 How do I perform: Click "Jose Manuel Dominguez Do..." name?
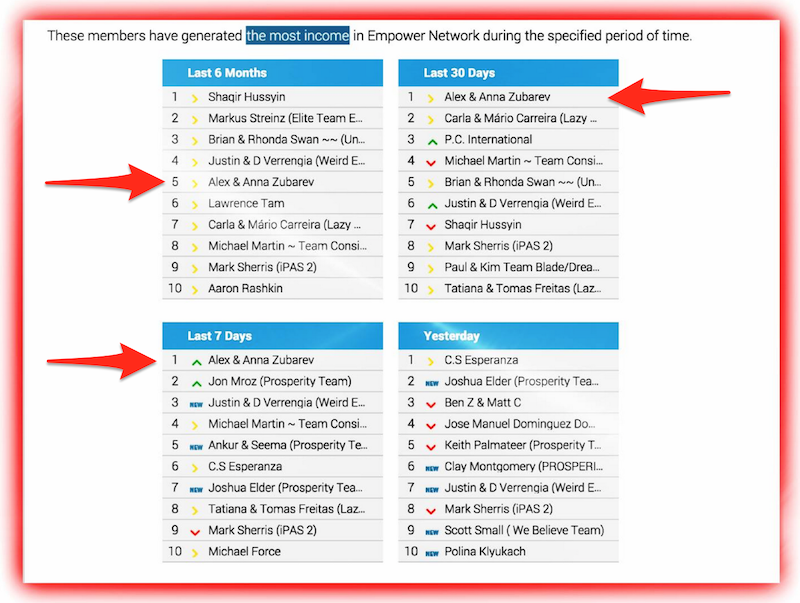pos(520,424)
